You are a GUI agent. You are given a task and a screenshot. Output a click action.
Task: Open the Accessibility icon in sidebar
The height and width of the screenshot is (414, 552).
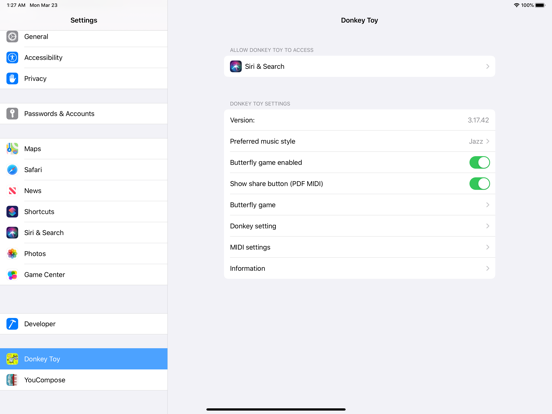tap(12, 57)
